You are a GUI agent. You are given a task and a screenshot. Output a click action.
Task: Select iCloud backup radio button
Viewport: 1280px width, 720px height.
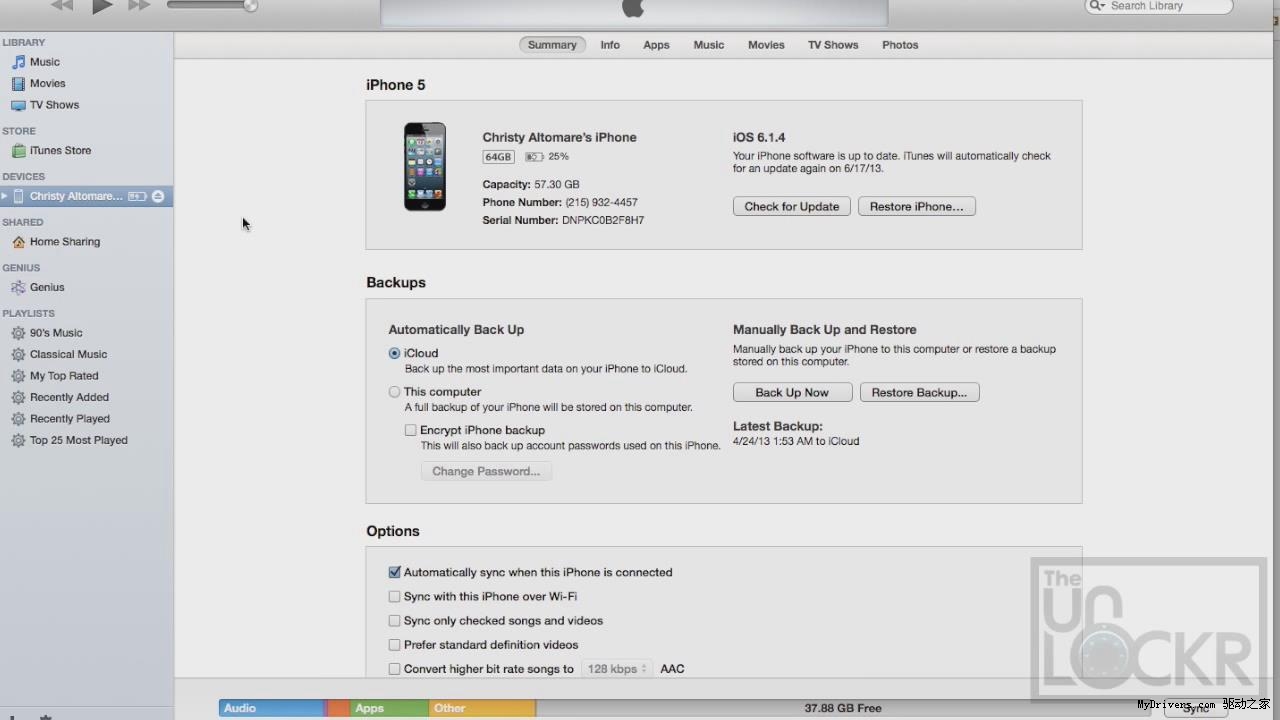[x=395, y=353]
